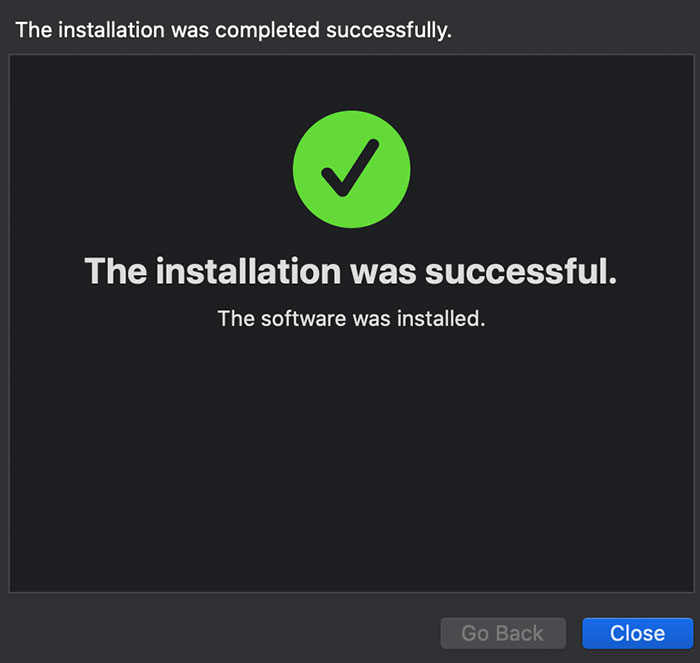Click the word 'The' starting the top title
This screenshot has width=700, height=663.
[34, 30]
